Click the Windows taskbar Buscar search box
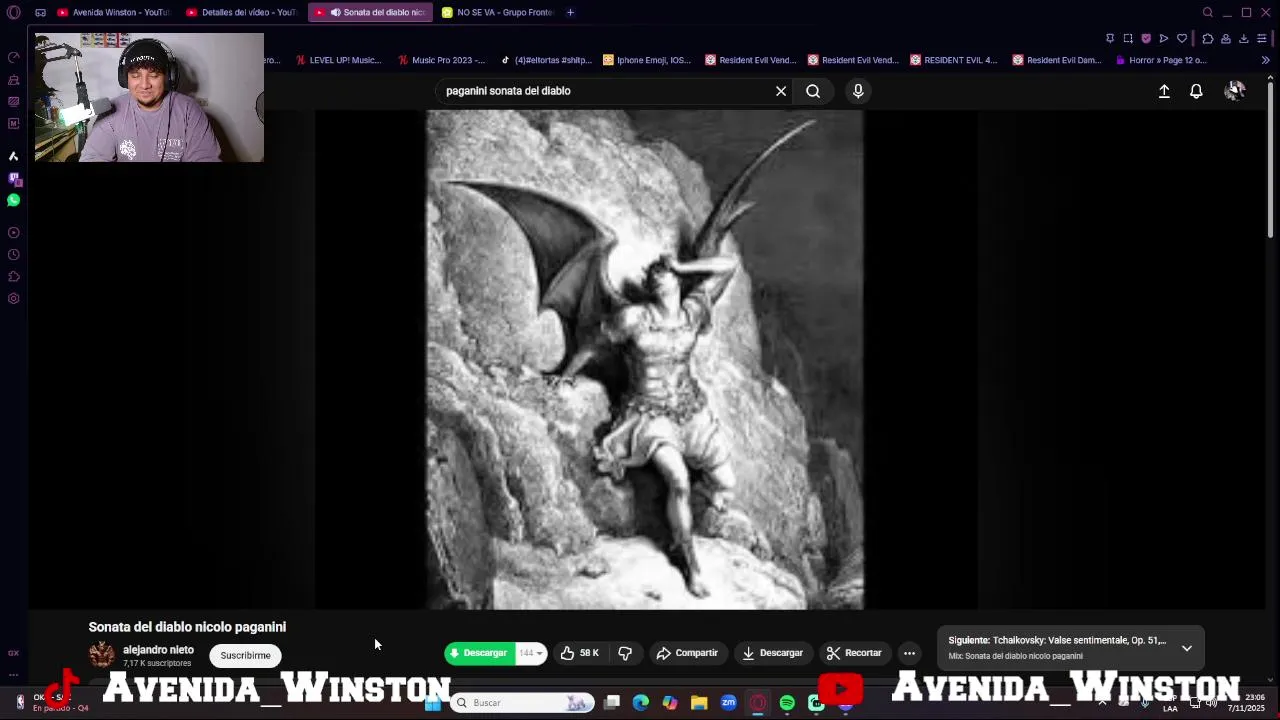The width and height of the screenshot is (1280, 720). click(x=522, y=703)
